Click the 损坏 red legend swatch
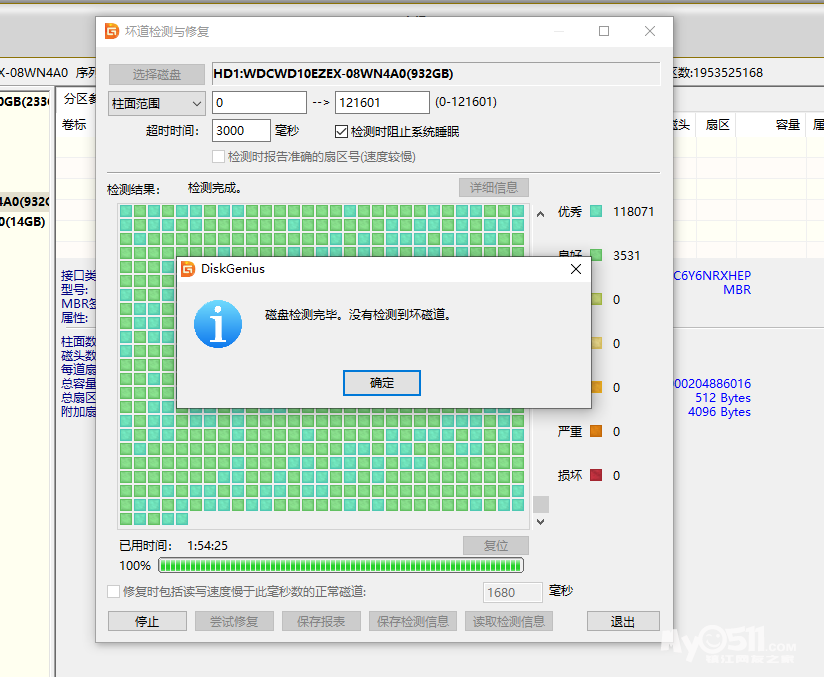 click(x=596, y=476)
